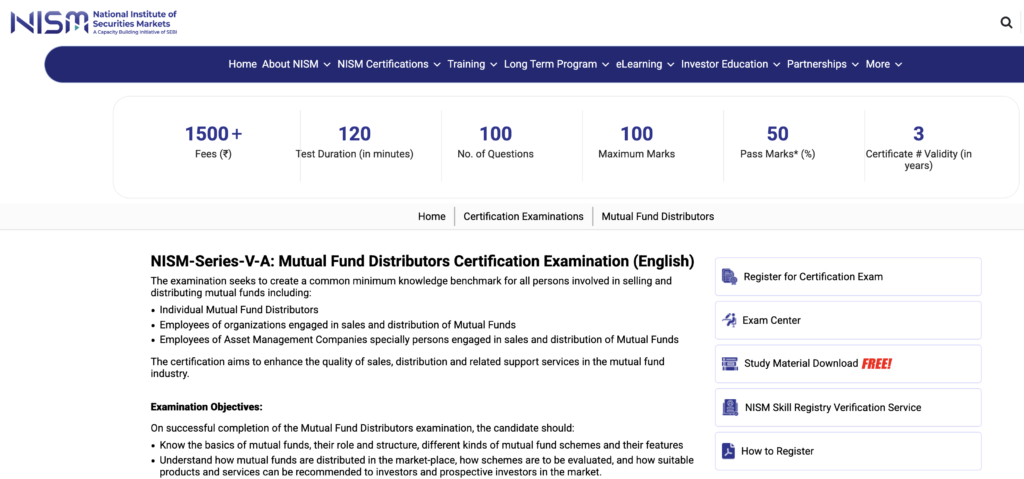The width and height of the screenshot is (1024, 479).
Task: Open Certification Examinations breadcrumb link
Action: click(523, 216)
